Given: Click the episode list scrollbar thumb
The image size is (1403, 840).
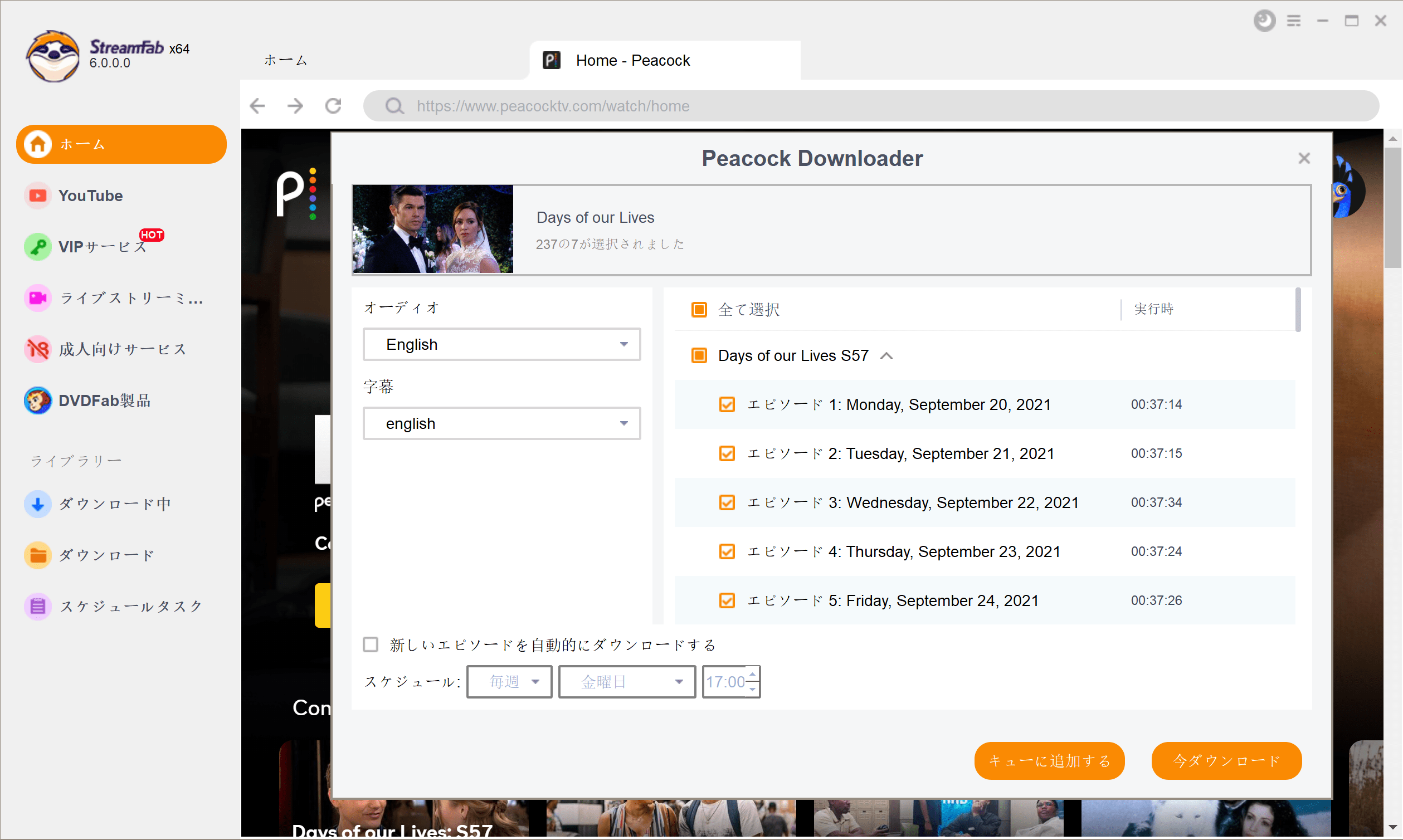Looking at the screenshot, I should click(1298, 310).
